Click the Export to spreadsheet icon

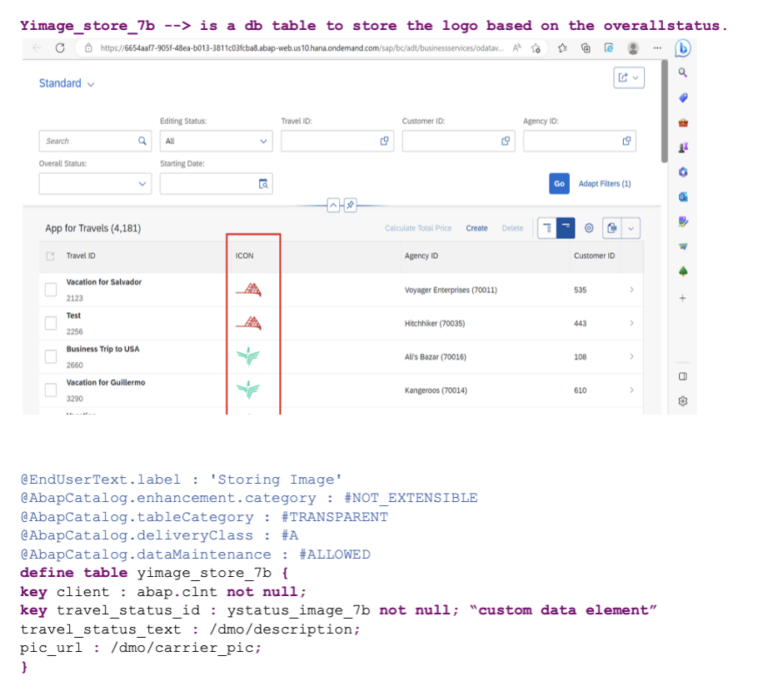[613, 228]
